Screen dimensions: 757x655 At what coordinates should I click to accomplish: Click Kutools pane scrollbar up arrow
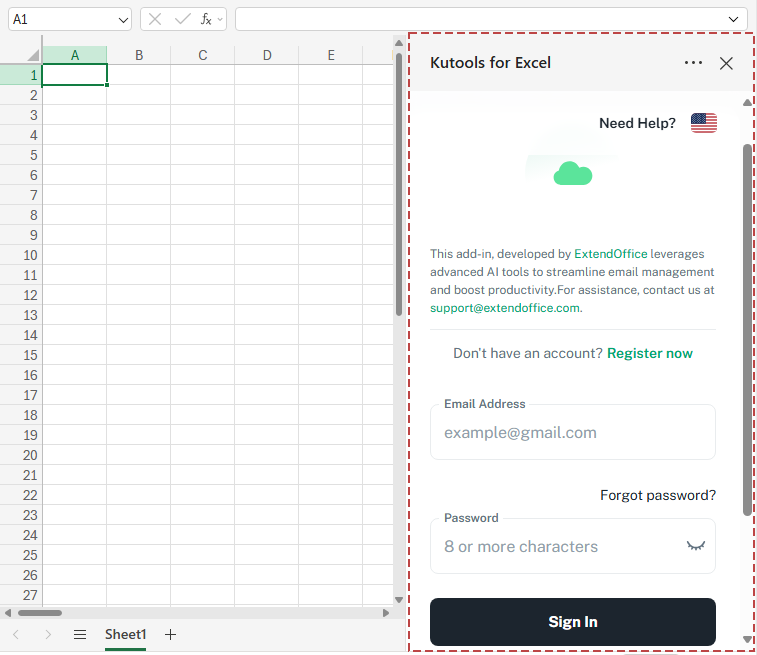pos(747,102)
